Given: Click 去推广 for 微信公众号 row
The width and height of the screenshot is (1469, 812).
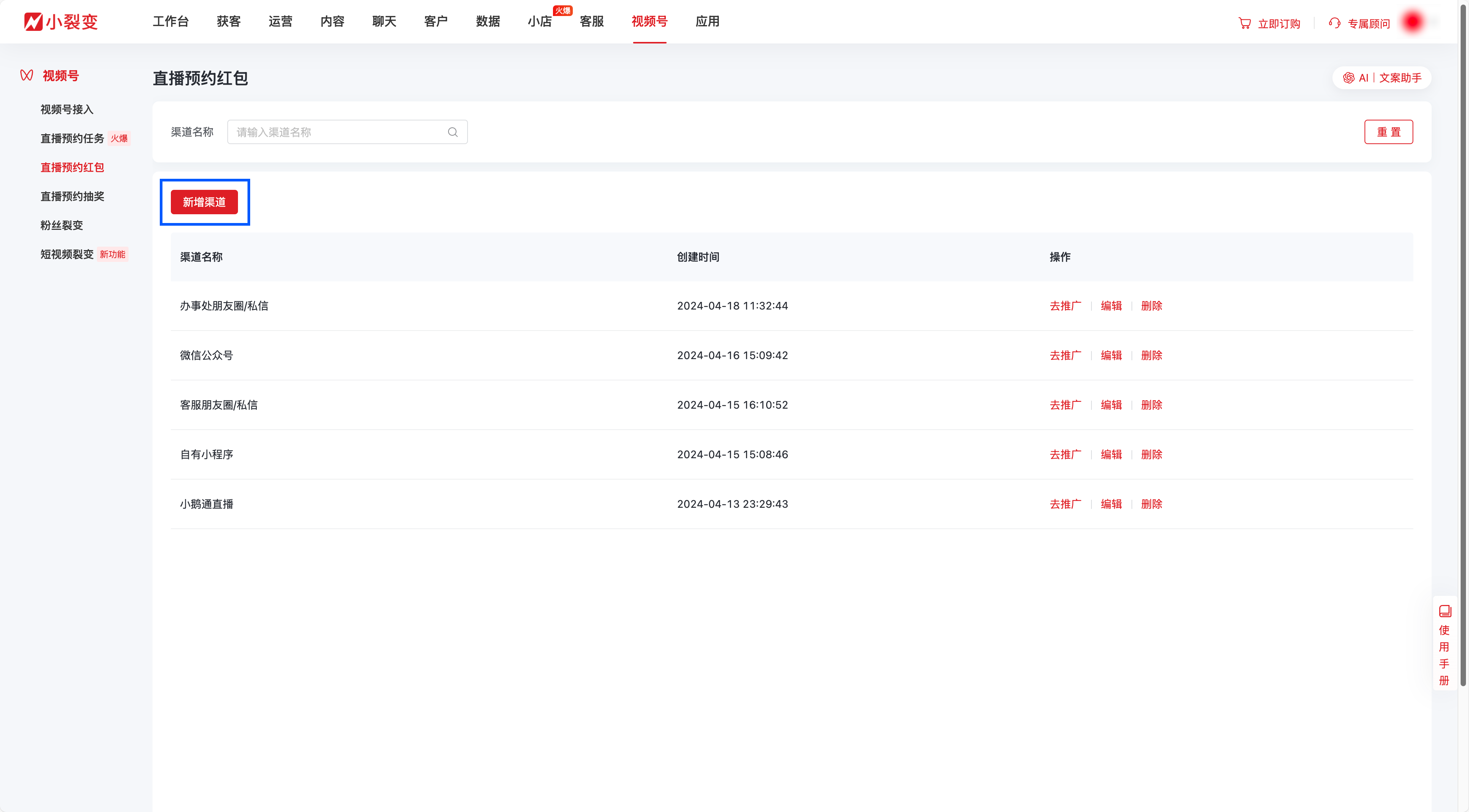Looking at the screenshot, I should click(1065, 355).
